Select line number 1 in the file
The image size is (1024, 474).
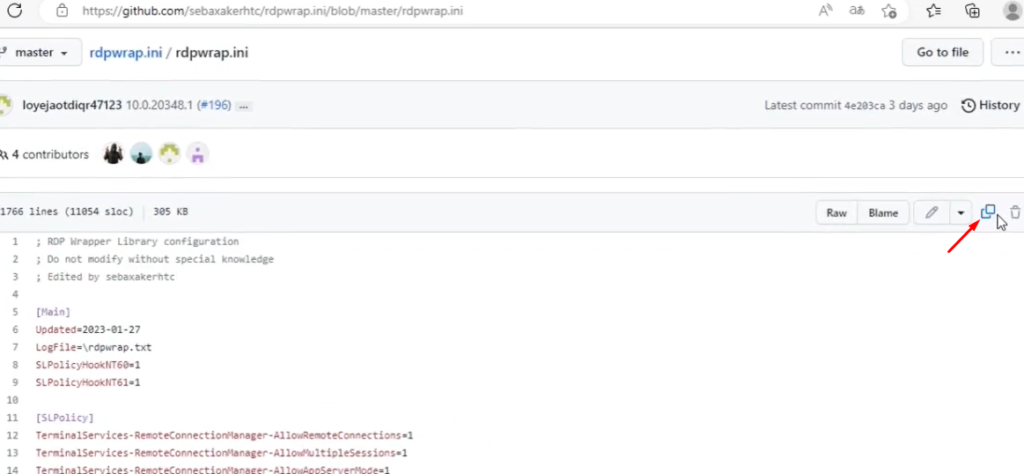[x=15, y=242]
